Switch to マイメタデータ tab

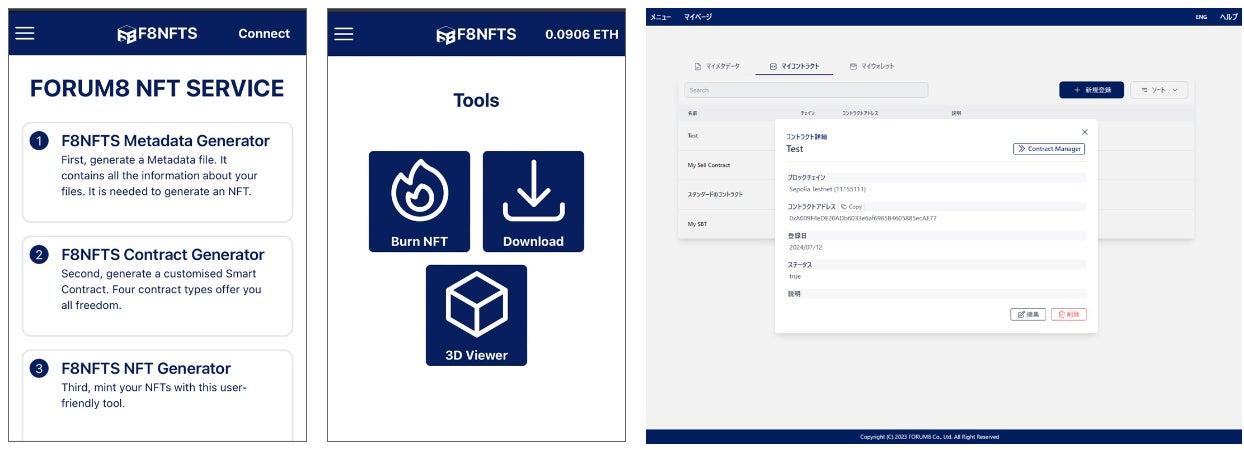717,66
